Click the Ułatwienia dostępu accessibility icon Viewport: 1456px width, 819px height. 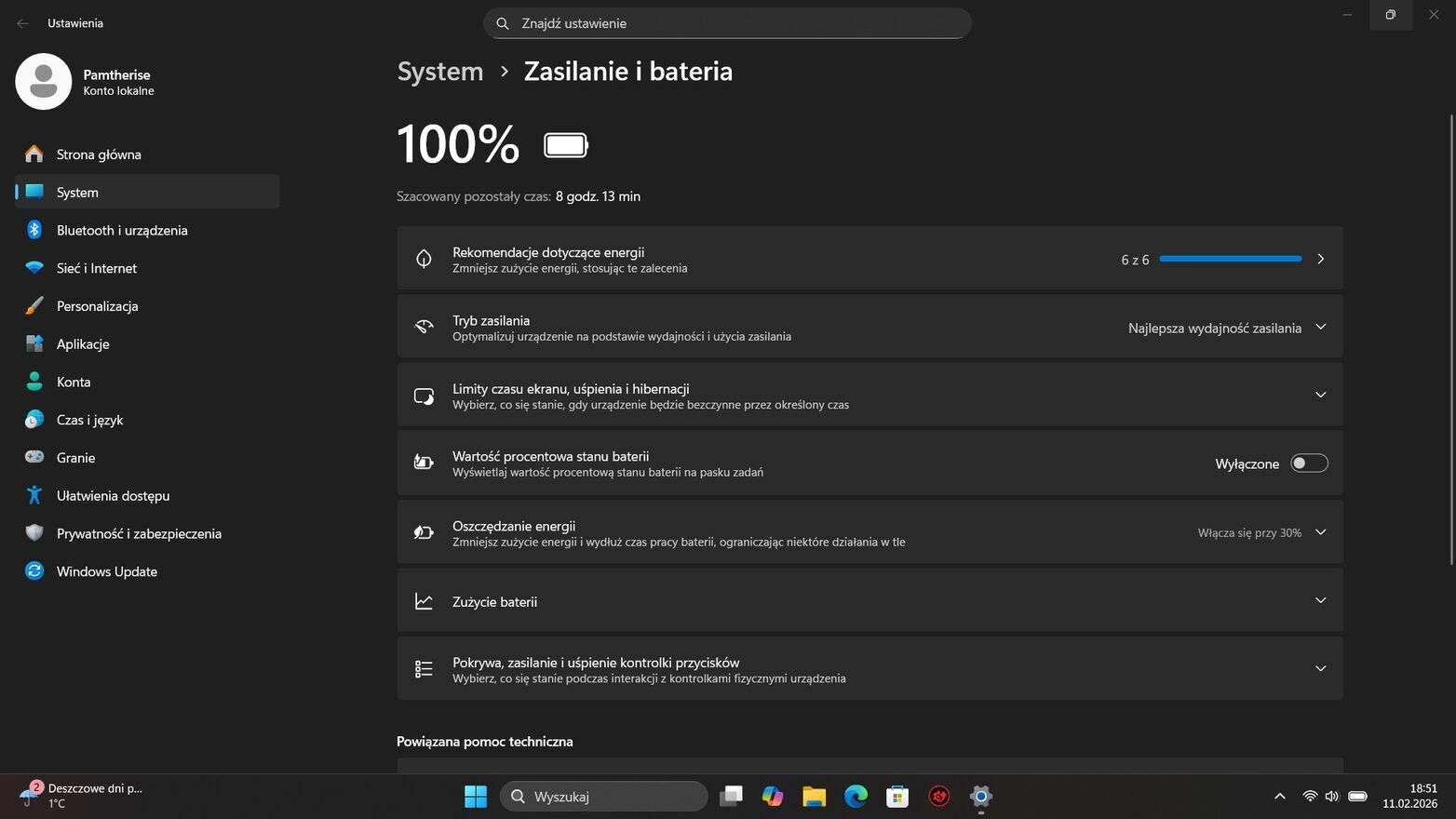point(34,496)
